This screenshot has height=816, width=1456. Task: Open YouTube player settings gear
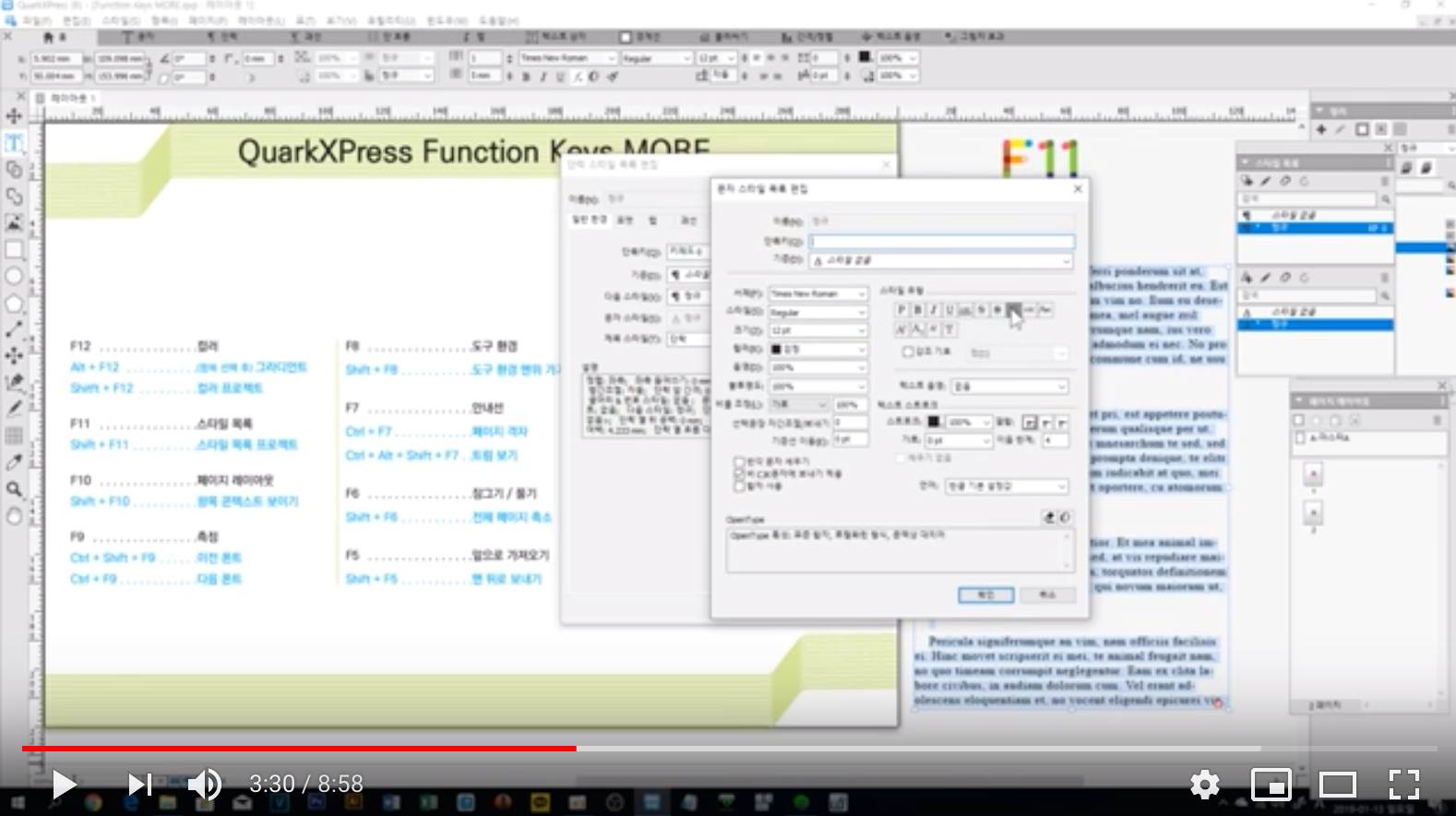[1204, 785]
